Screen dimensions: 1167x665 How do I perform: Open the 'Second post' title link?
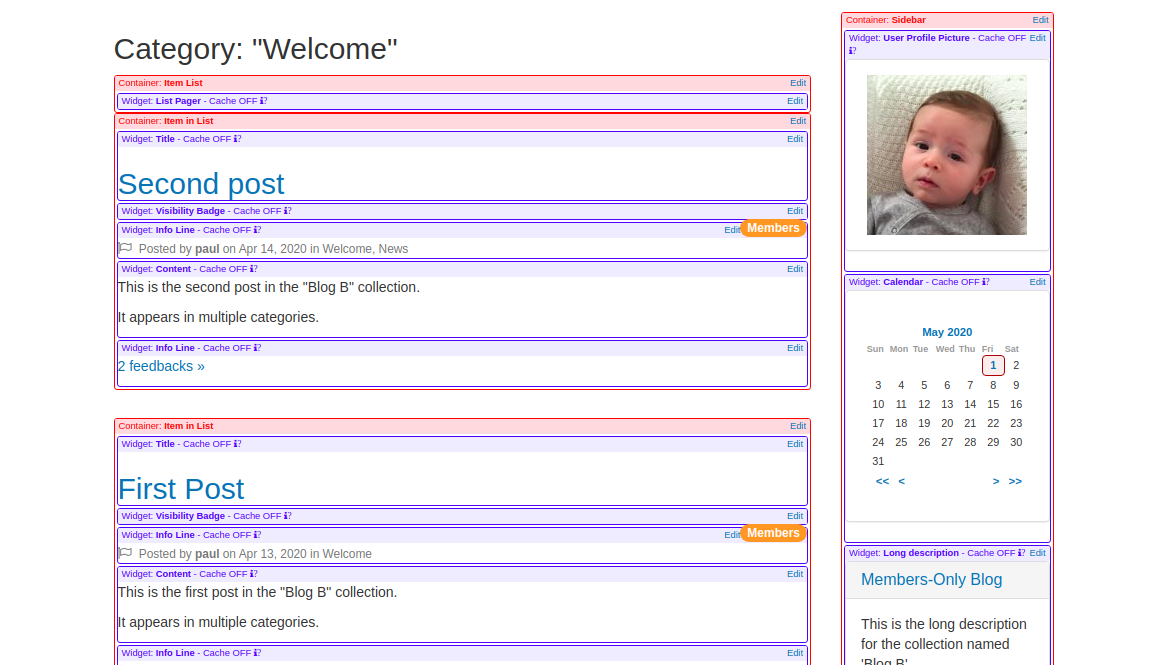click(x=201, y=184)
